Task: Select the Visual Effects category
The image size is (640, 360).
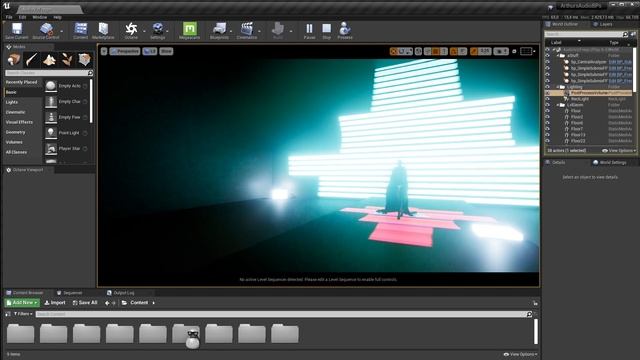Action: pos(19,122)
